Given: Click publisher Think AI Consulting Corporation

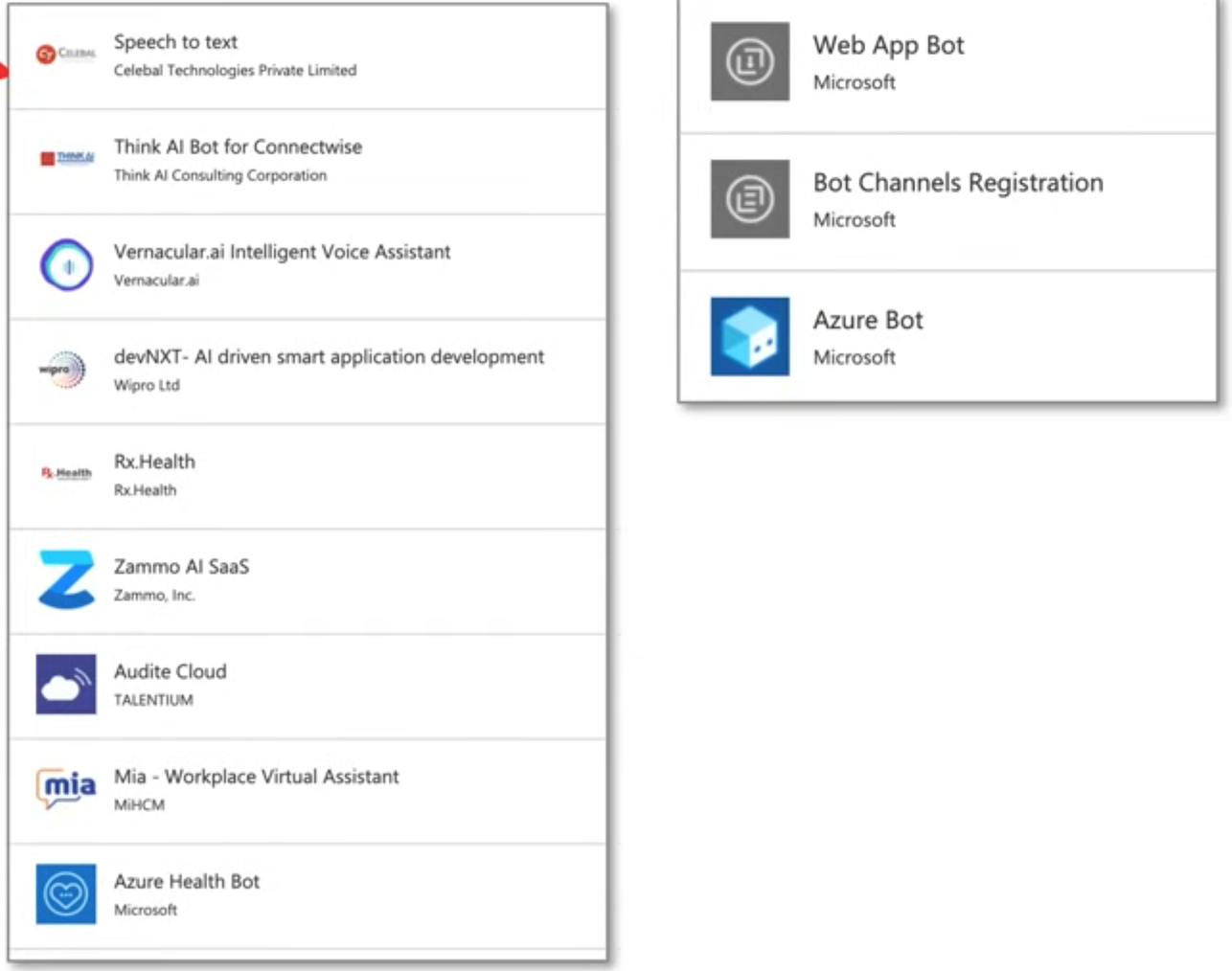Looking at the screenshot, I should click(x=220, y=175).
